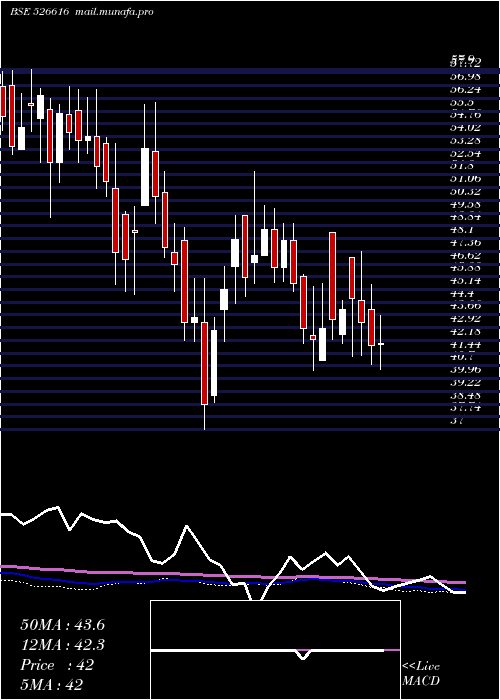The image size is (500, 700).
Task: Select the 39.96 price axis label
Action: pos(465,370)
